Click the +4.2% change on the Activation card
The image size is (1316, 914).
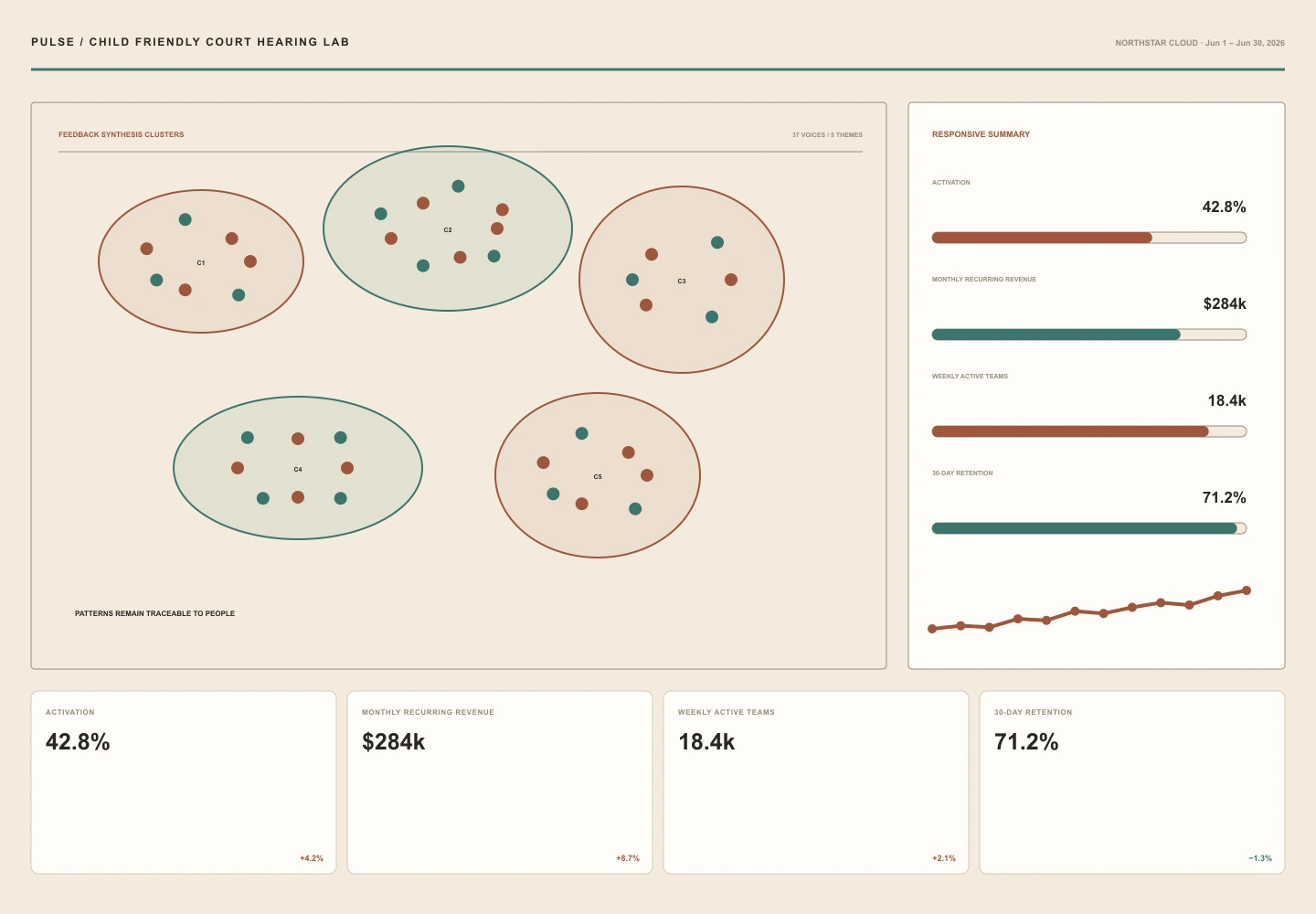(x=312, y=858)
